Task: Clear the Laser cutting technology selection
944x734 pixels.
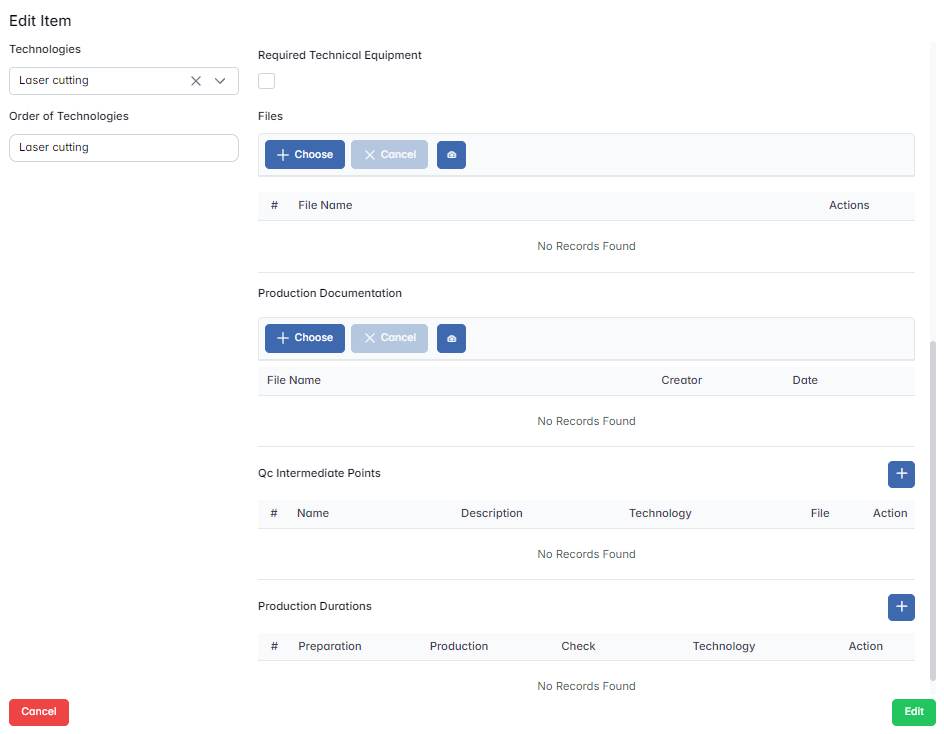Action: [x=196, y=81]
